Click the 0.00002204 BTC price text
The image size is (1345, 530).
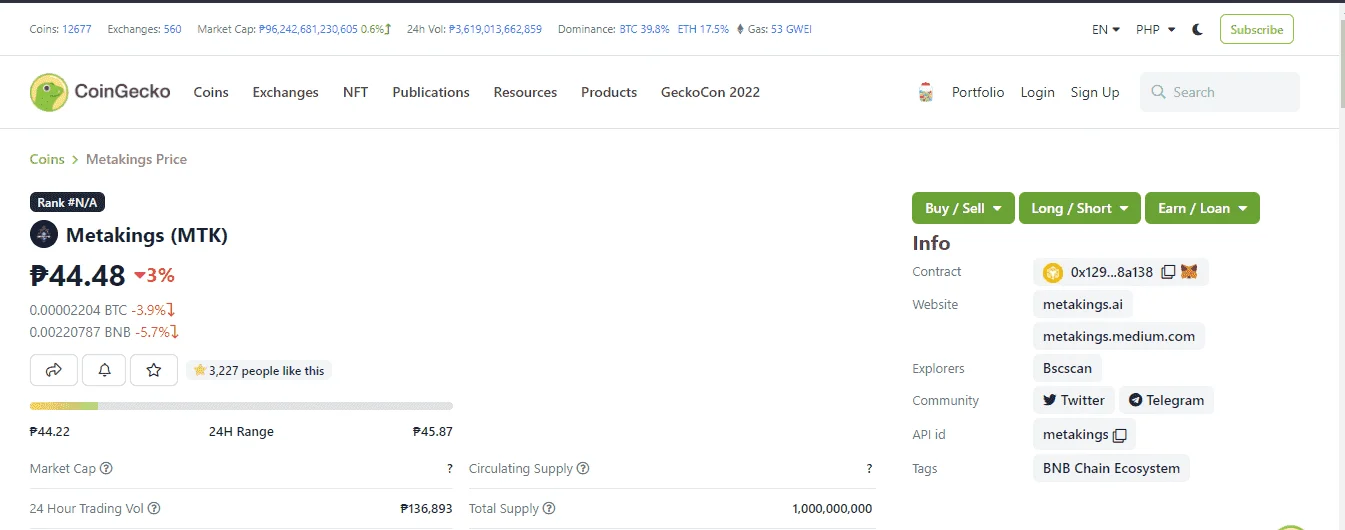tap(79, 310)
